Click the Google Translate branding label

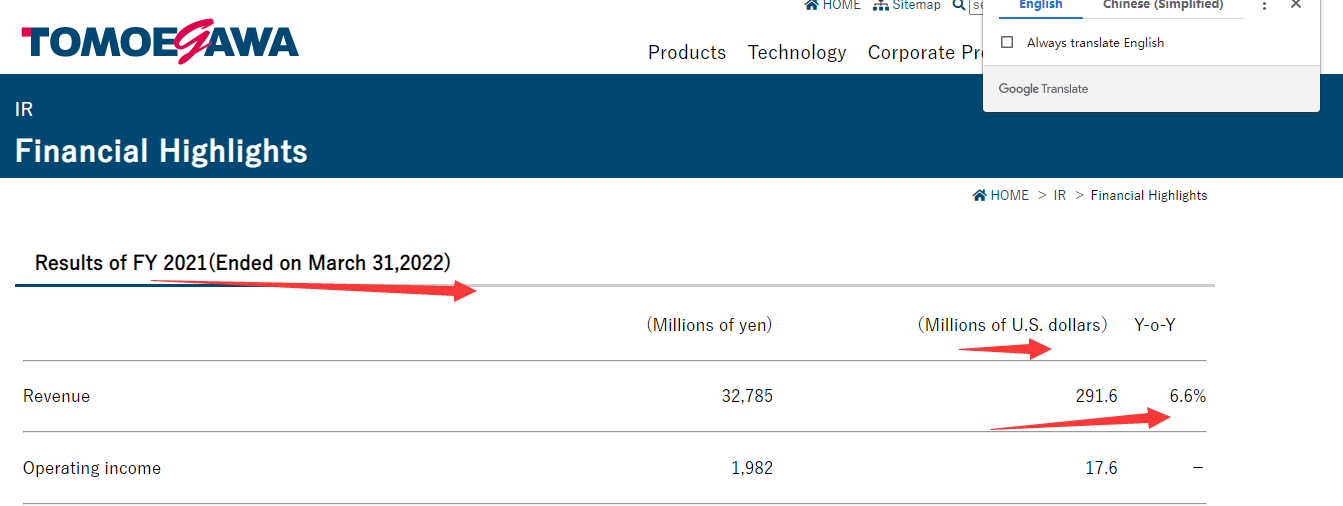1043,89
